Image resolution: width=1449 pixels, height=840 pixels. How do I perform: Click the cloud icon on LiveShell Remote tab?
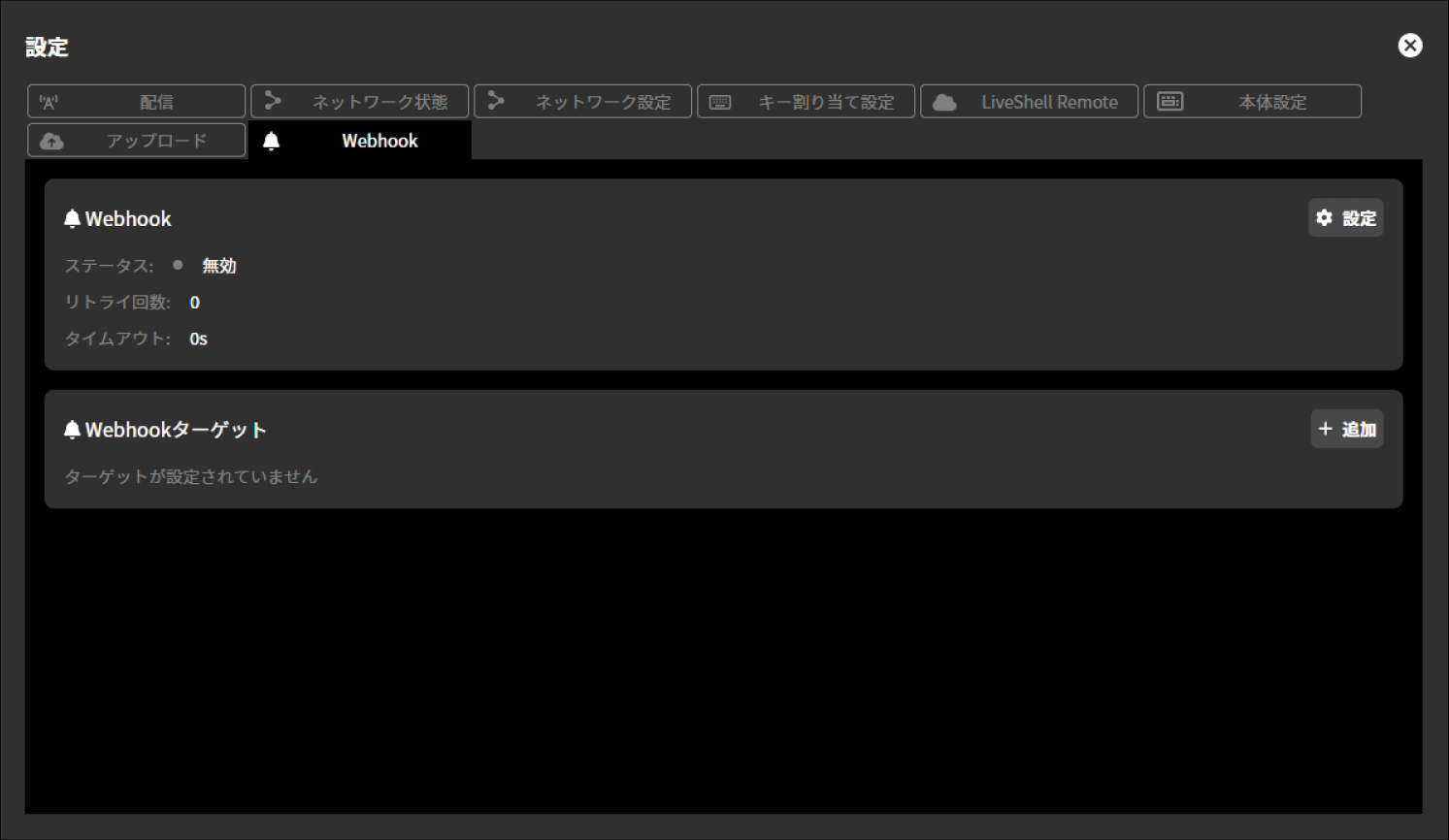pyautogui.click(x=942, y=101)
